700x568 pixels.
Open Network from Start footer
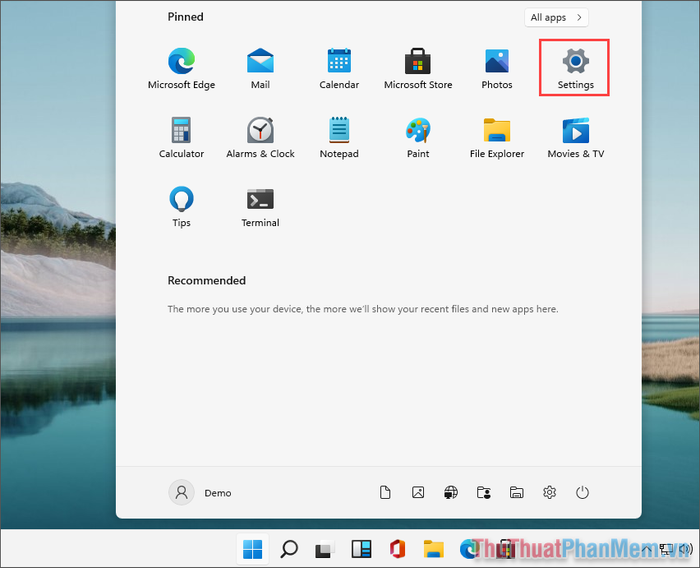point(451,493)
